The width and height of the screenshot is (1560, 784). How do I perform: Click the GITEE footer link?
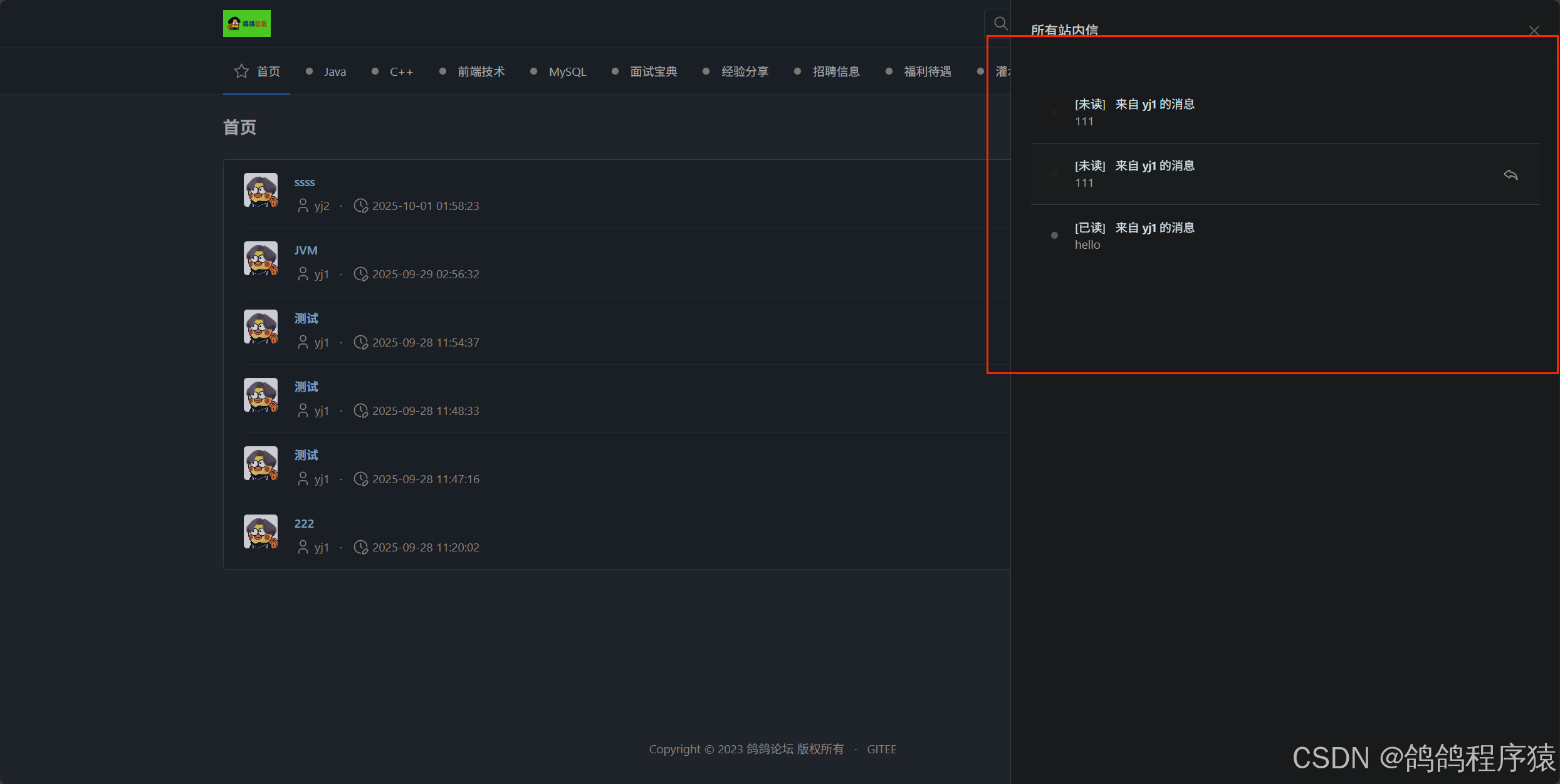pyautogui.click(x=881, y=750)
